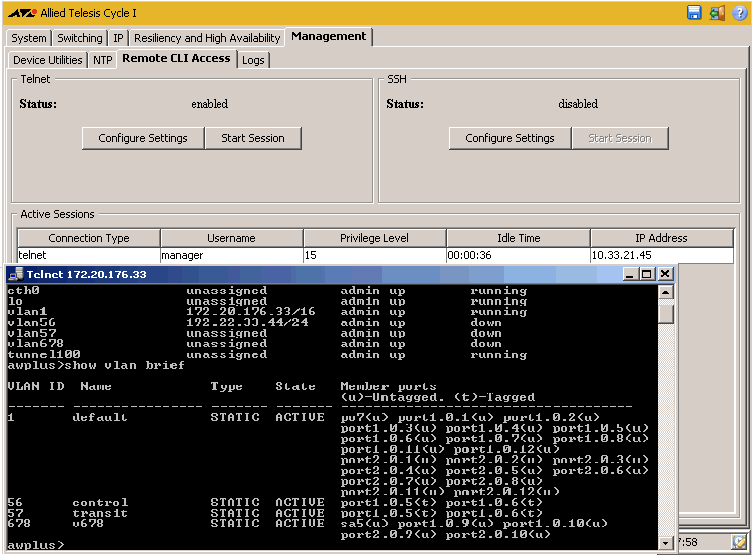Click SSH Configure Settings button

tap(510, 138)
